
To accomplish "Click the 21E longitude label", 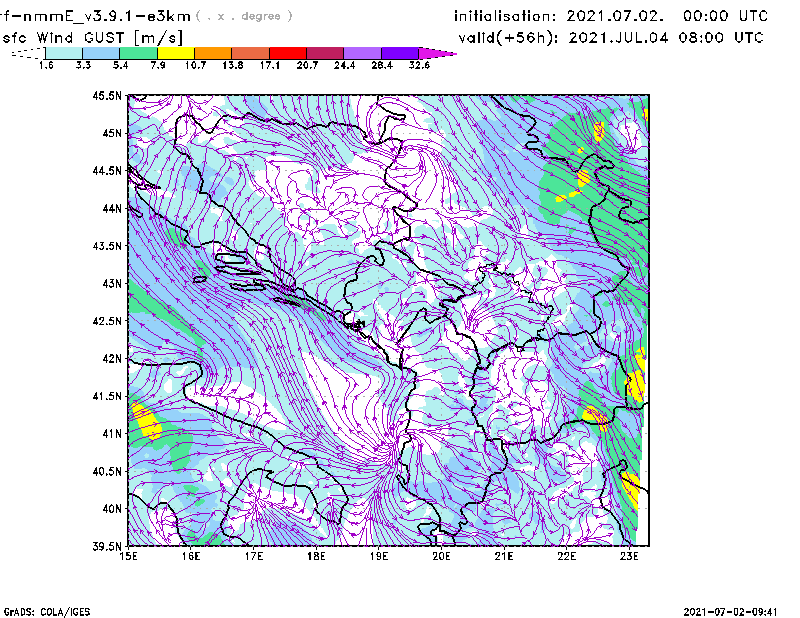I will (x=504, y=556).
